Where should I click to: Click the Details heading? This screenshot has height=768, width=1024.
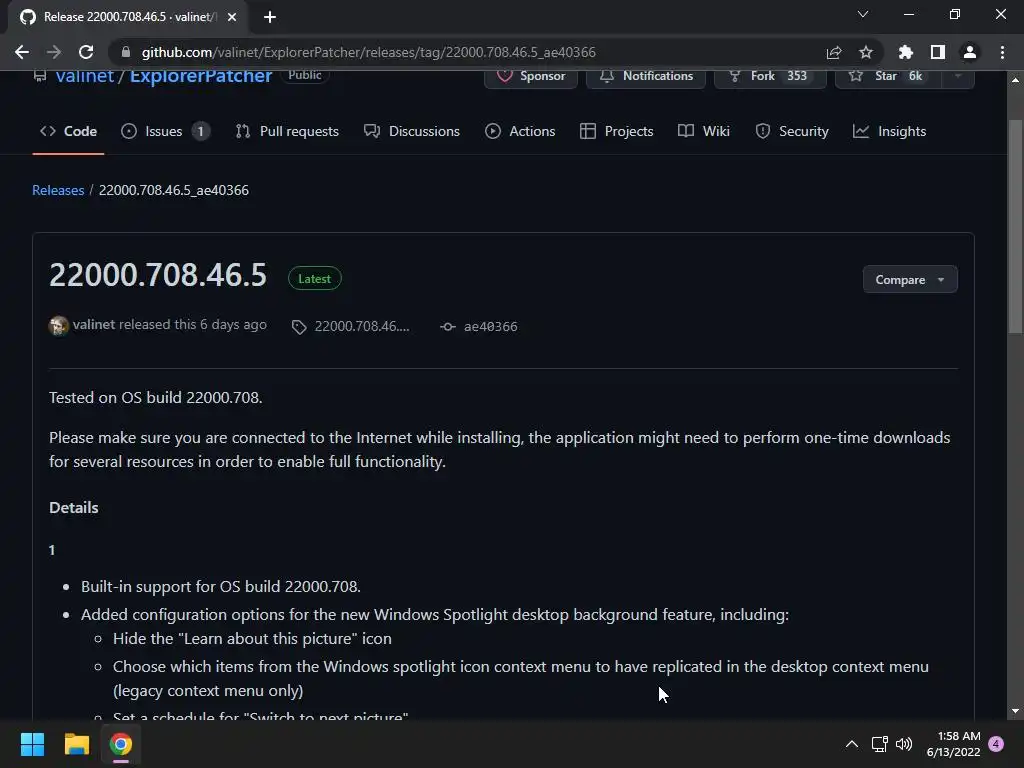(x=74, y=507)
